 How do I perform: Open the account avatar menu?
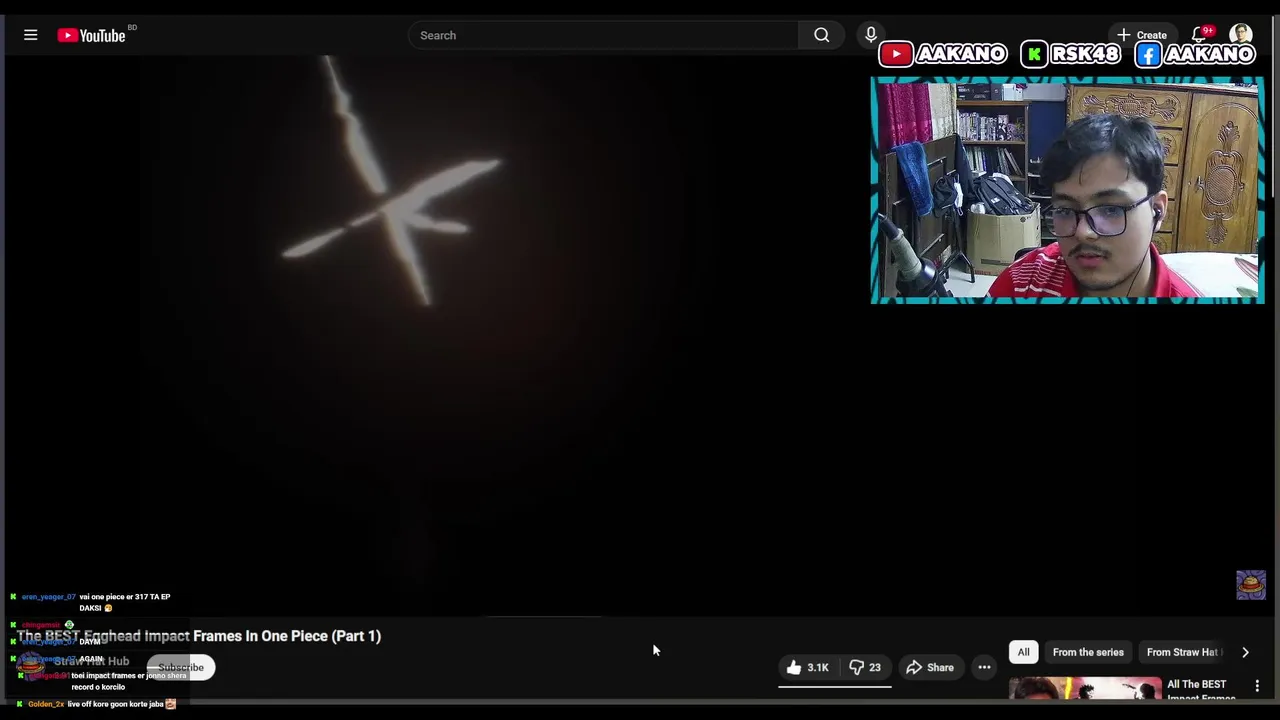[x=1241, y=35]
